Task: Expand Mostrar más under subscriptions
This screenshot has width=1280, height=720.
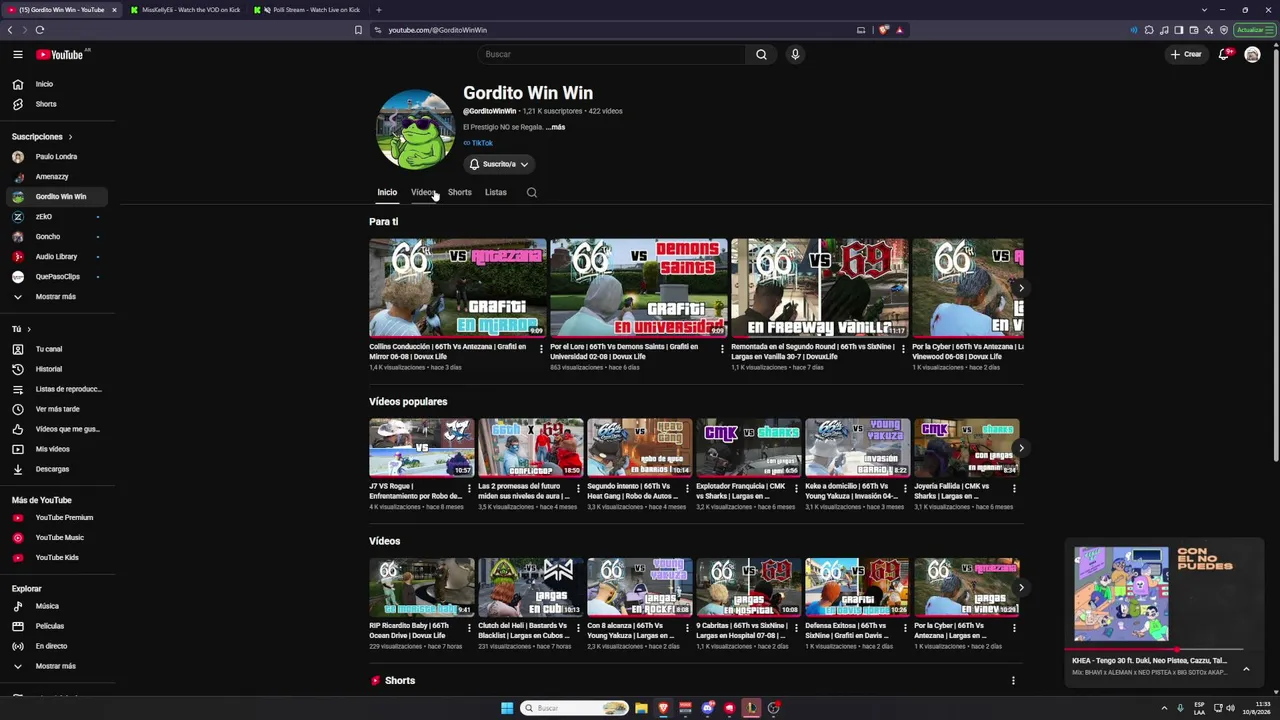Action: pyautogui.click(x=57, y=297)
